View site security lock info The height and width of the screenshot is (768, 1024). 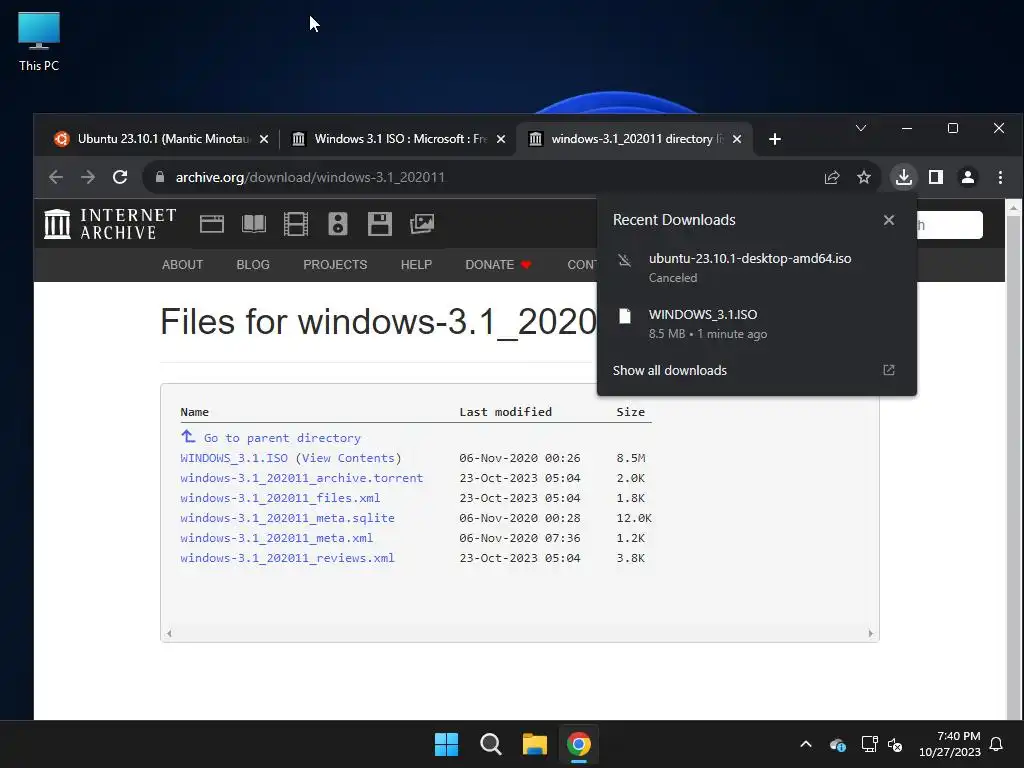point(160,177)
